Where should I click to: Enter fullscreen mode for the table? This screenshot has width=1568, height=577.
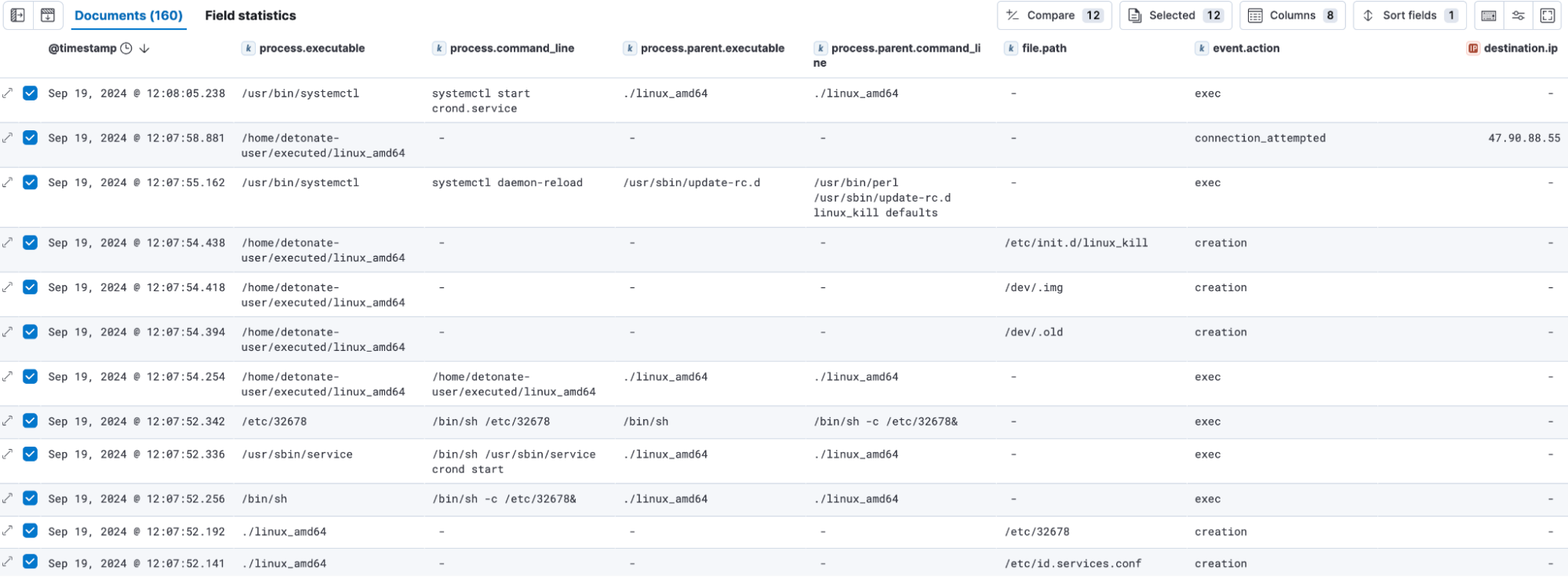point(1548,16)
